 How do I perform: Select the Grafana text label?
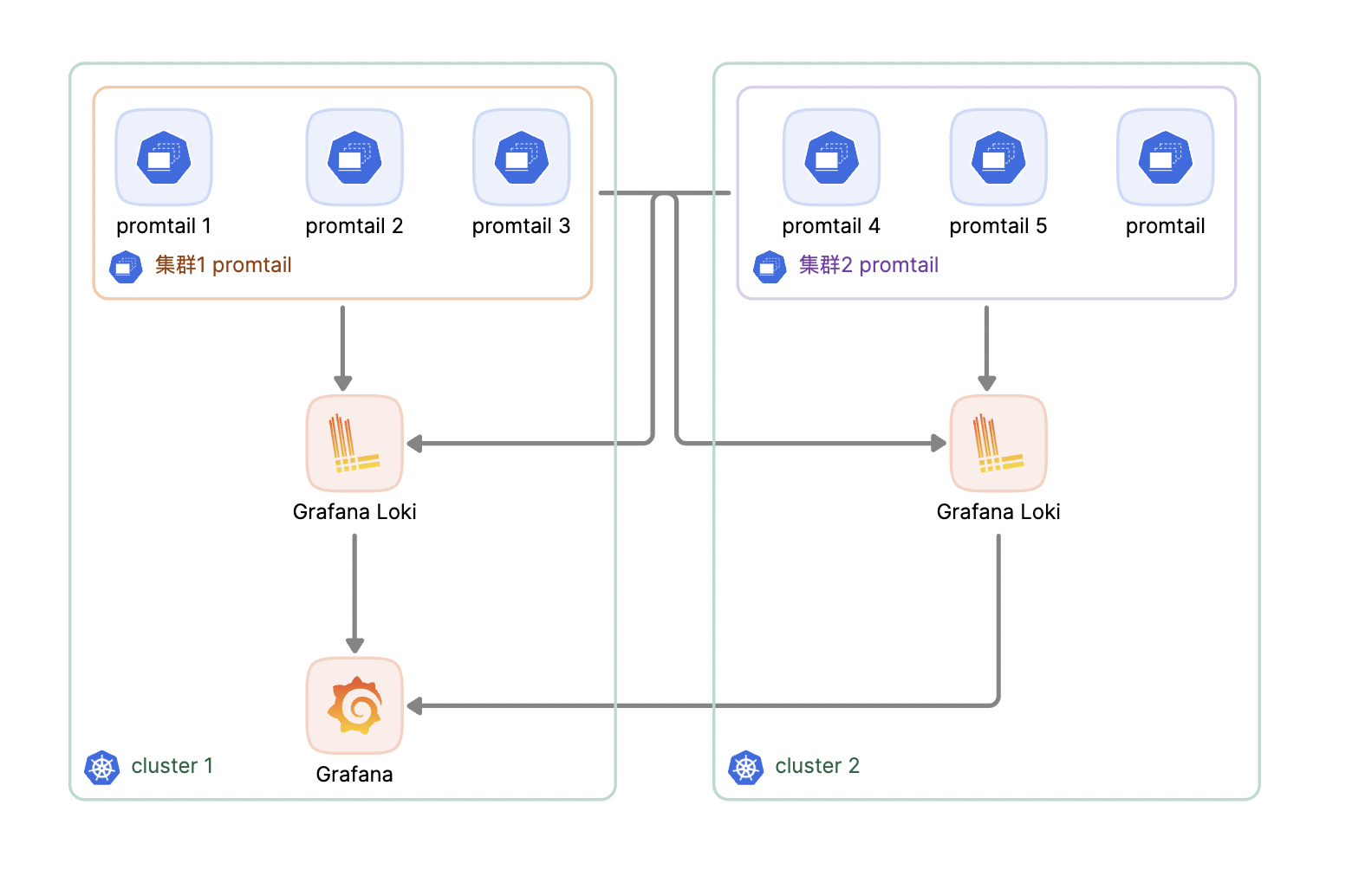pyautogui.click(x=354, y=774)
